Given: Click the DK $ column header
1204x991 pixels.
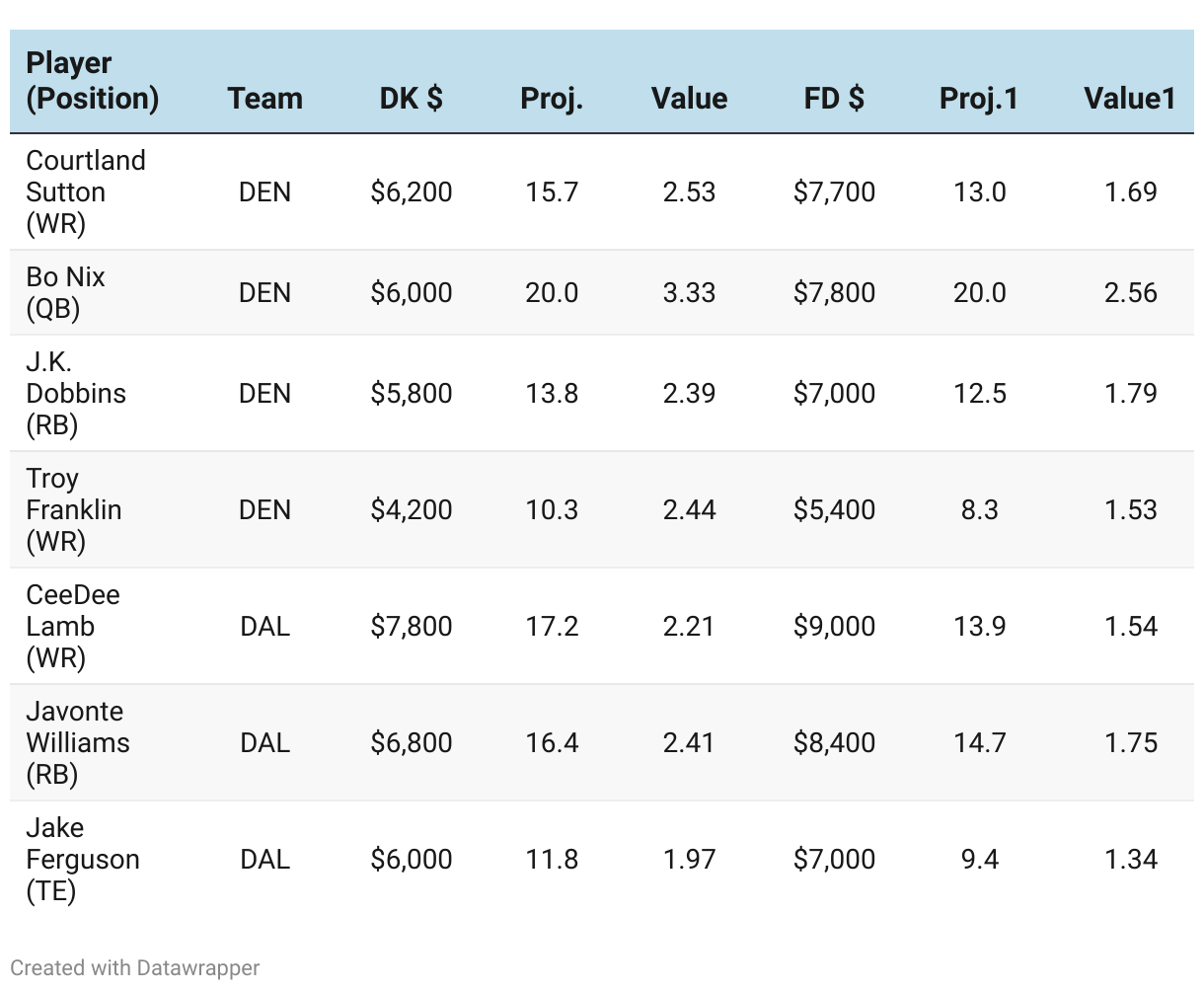Looking at the screenshot, I should point(411,99).
